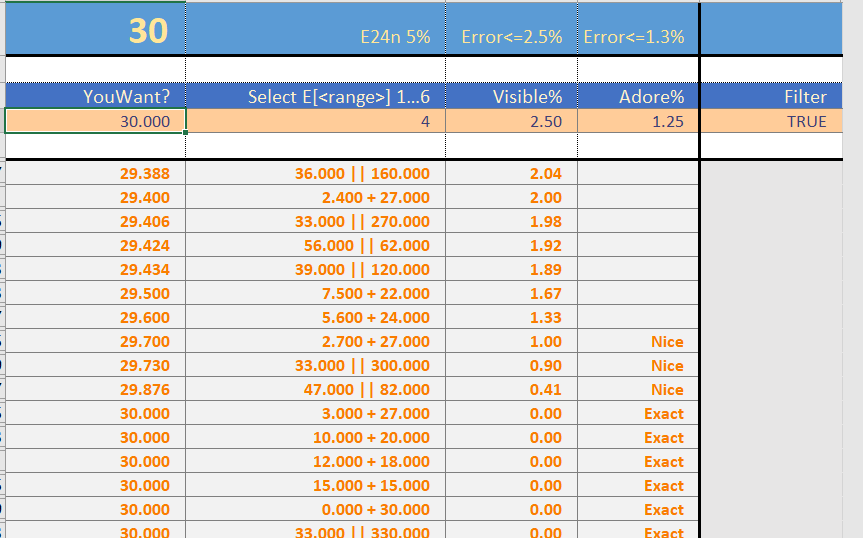
Task: Click the Error<=2.5% cell
Action: click(x=511, y=29)
